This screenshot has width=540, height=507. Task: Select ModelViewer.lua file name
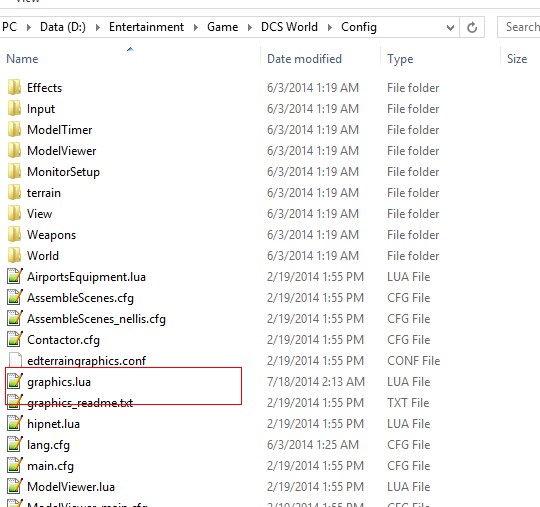point(71,487)
